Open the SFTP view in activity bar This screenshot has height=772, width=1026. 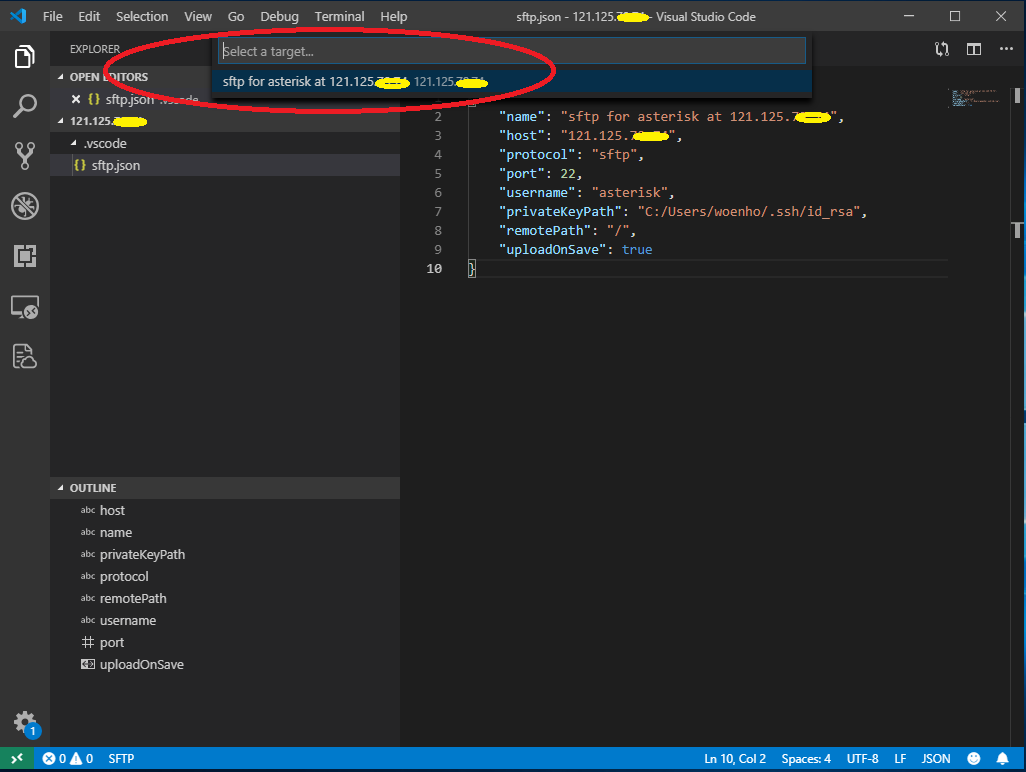25,357
